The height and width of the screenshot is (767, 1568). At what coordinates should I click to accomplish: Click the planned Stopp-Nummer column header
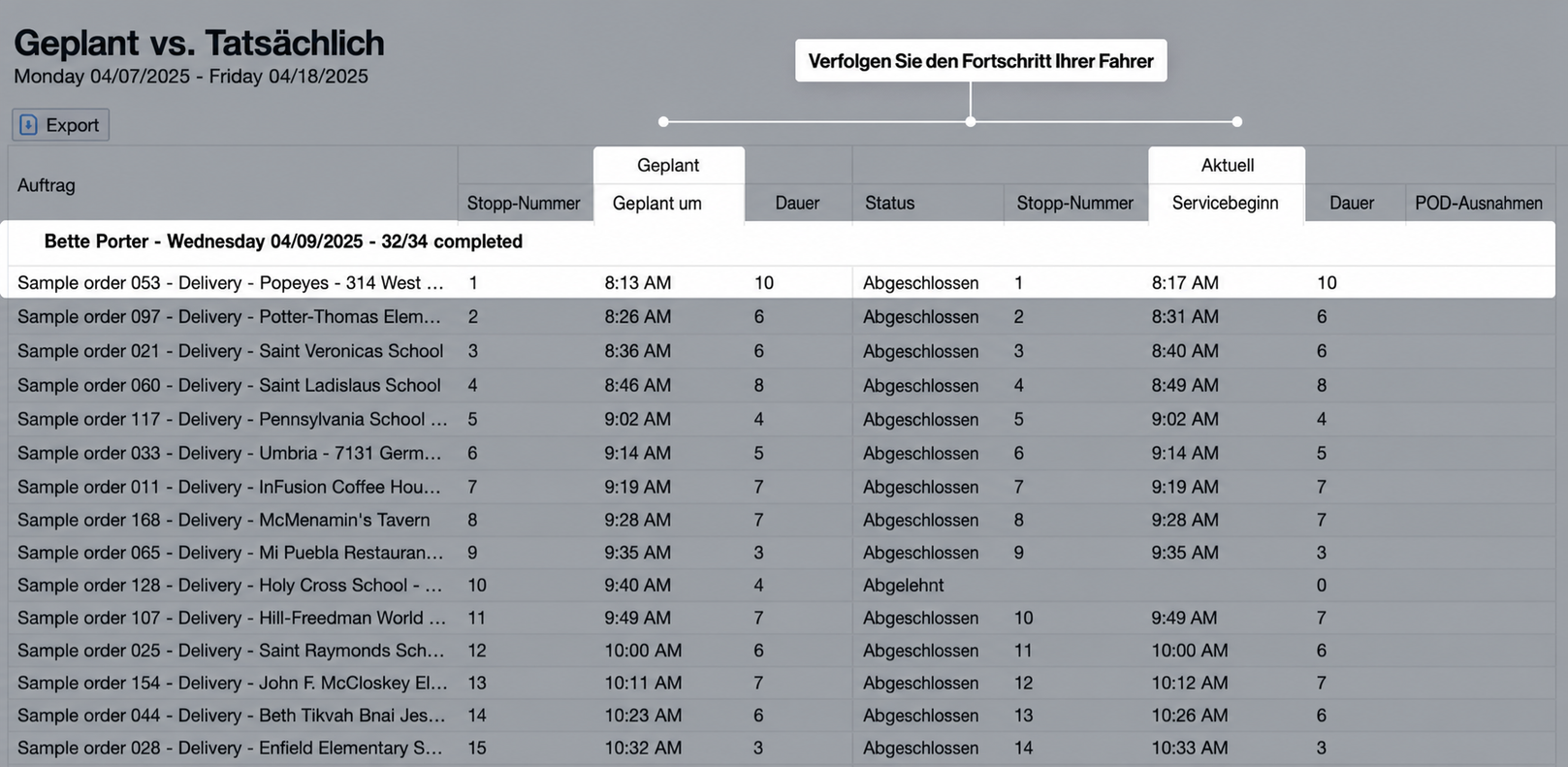[524, 203]
